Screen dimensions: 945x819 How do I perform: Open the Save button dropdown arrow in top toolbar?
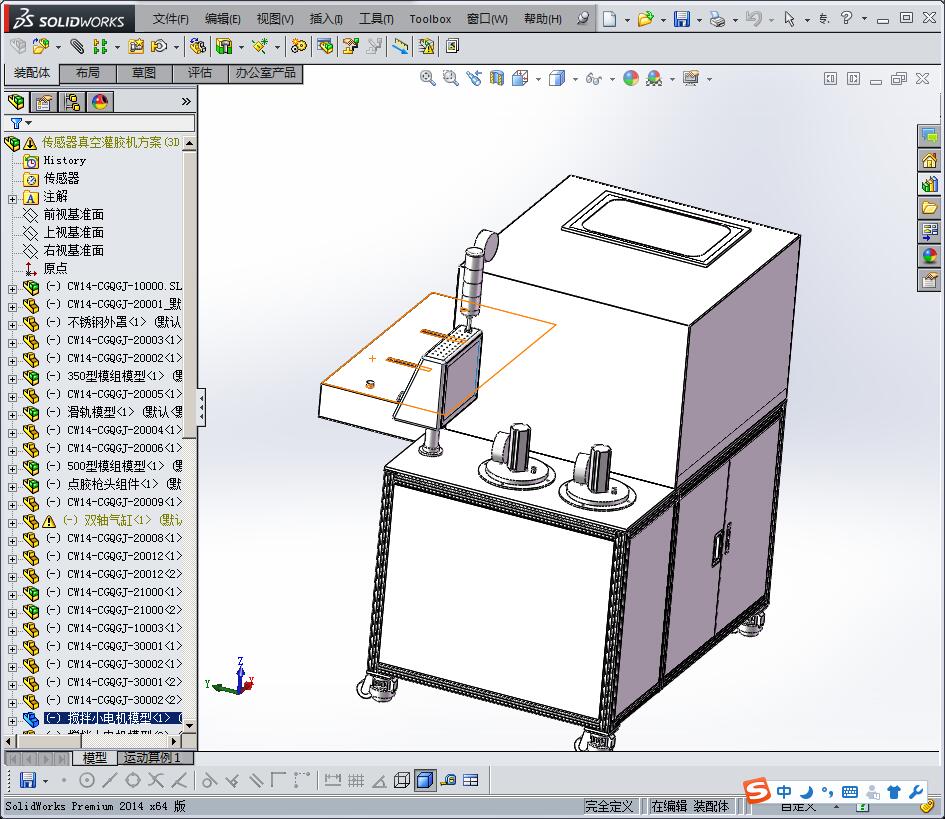pos(699,19)
